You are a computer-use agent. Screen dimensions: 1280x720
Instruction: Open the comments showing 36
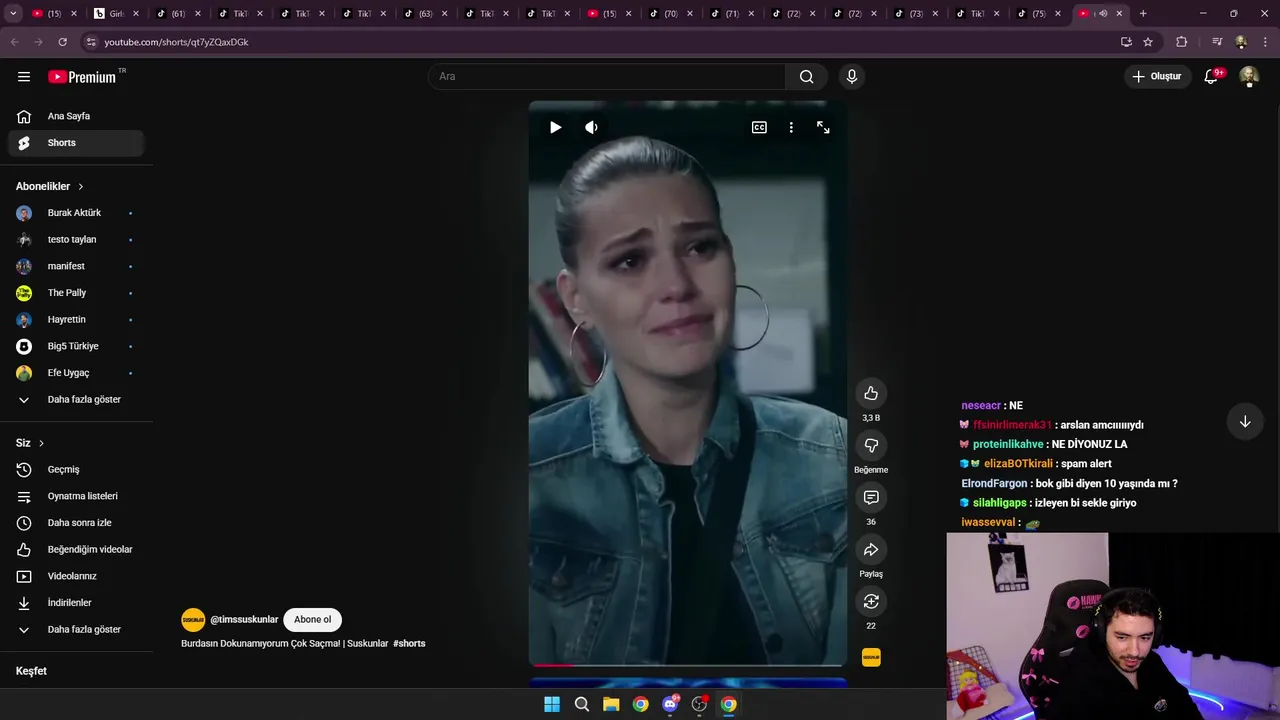(x=871, y=497)
